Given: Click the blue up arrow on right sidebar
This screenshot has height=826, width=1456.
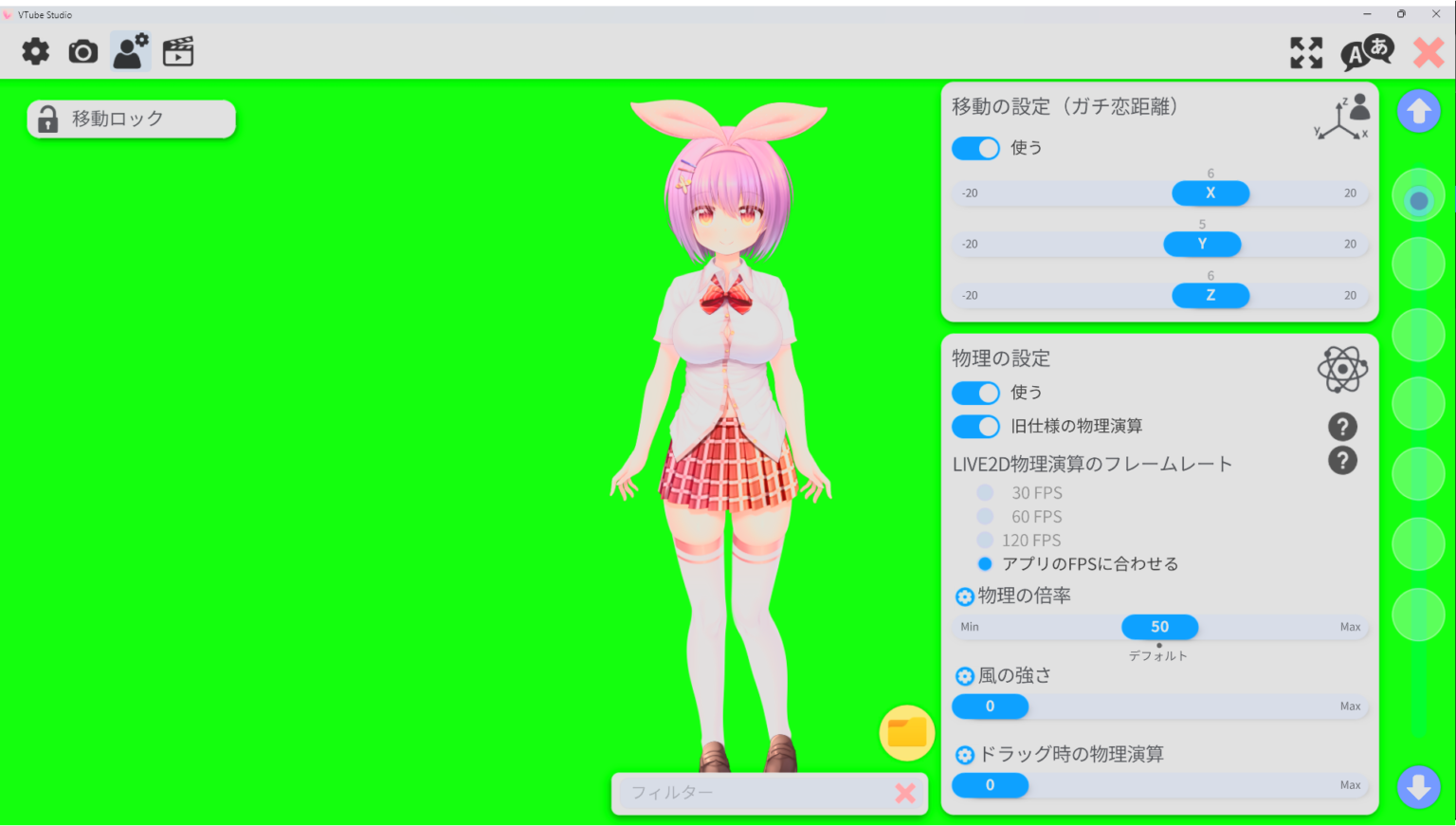Looking at the screenshot, I should 1418,111.
